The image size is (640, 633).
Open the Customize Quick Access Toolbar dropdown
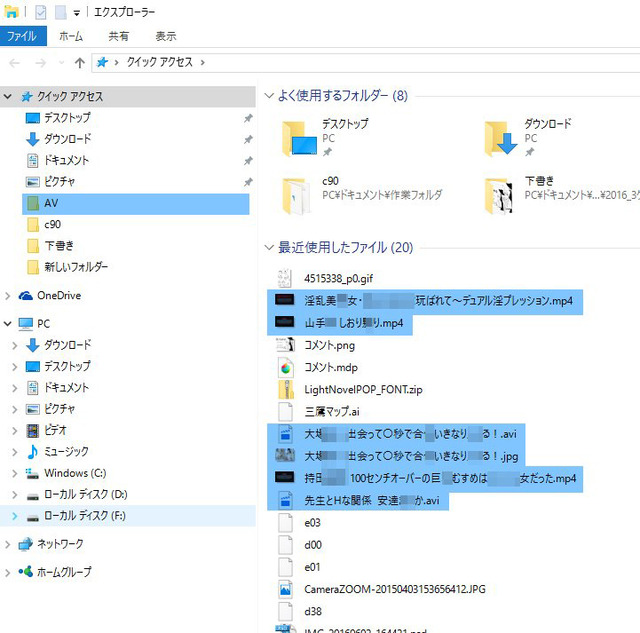click(76, 13)
